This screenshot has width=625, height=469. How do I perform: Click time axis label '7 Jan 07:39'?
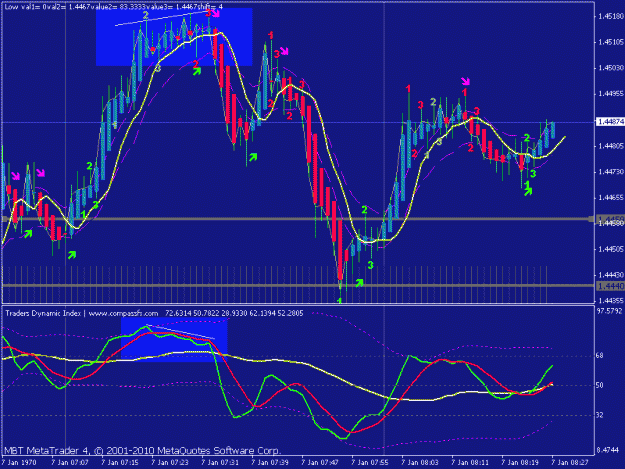tap(270, 463)
